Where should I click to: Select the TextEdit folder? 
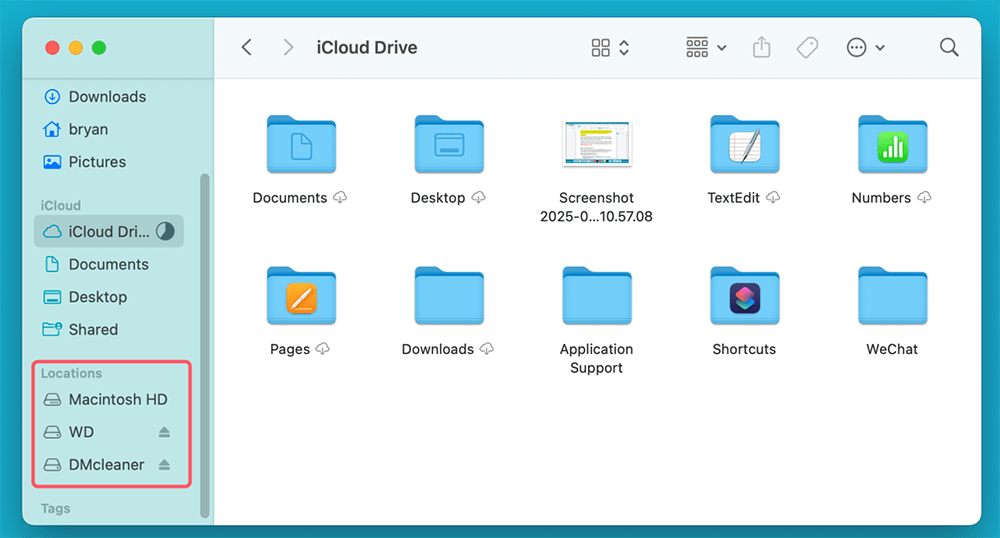click(x=745, y=144)
